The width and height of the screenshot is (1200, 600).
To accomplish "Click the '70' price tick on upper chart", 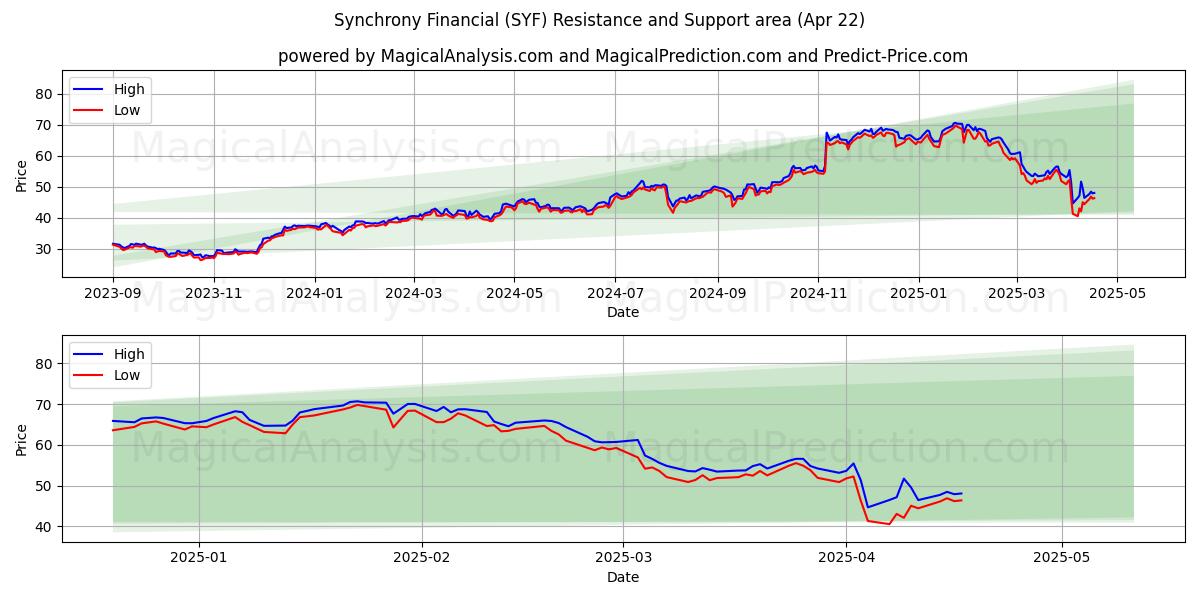I will pos(46,125).
